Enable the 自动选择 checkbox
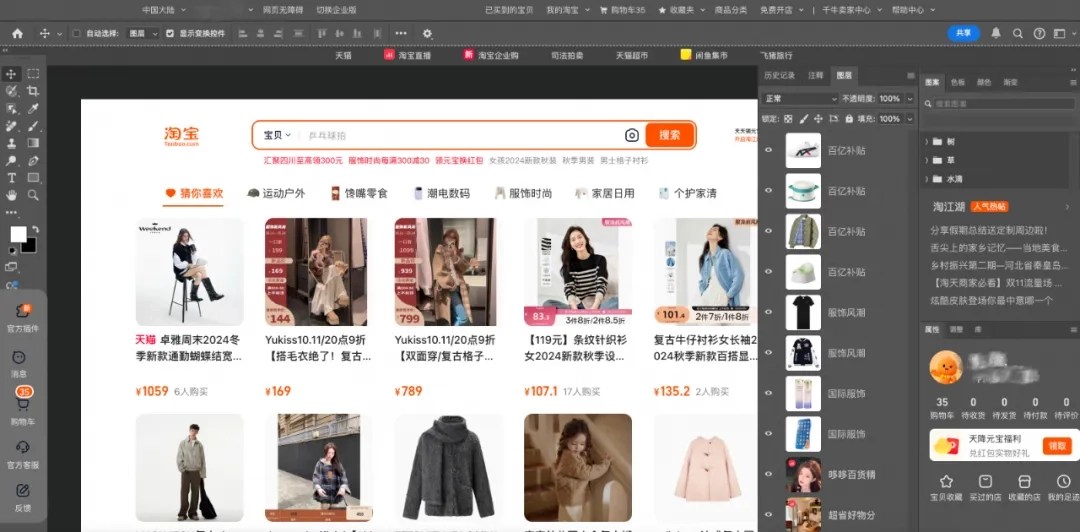Screen dimensions: 1080x532 tap(77, 33)
